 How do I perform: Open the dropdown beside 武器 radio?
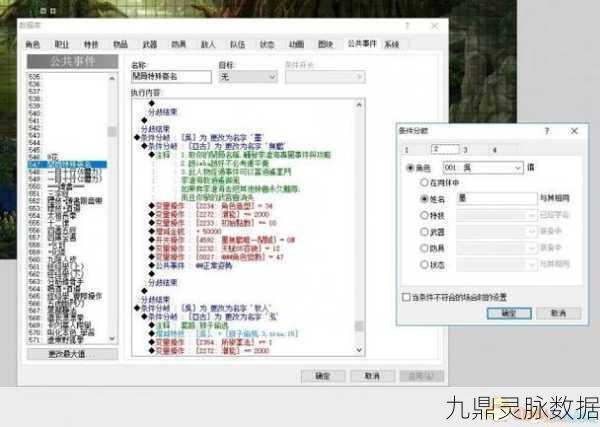tap(497, 232)
